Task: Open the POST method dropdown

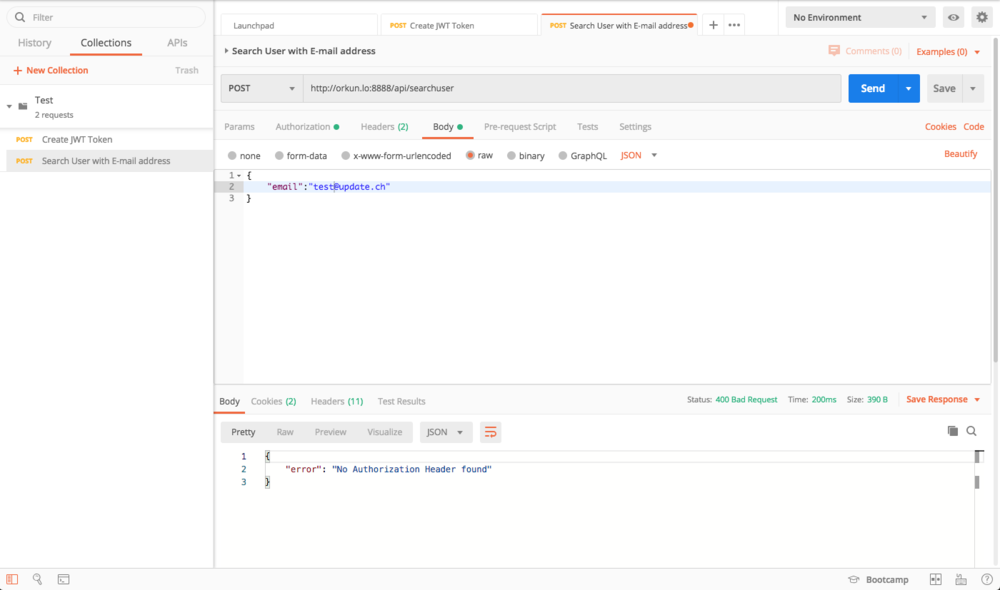Action: (261, 88)
